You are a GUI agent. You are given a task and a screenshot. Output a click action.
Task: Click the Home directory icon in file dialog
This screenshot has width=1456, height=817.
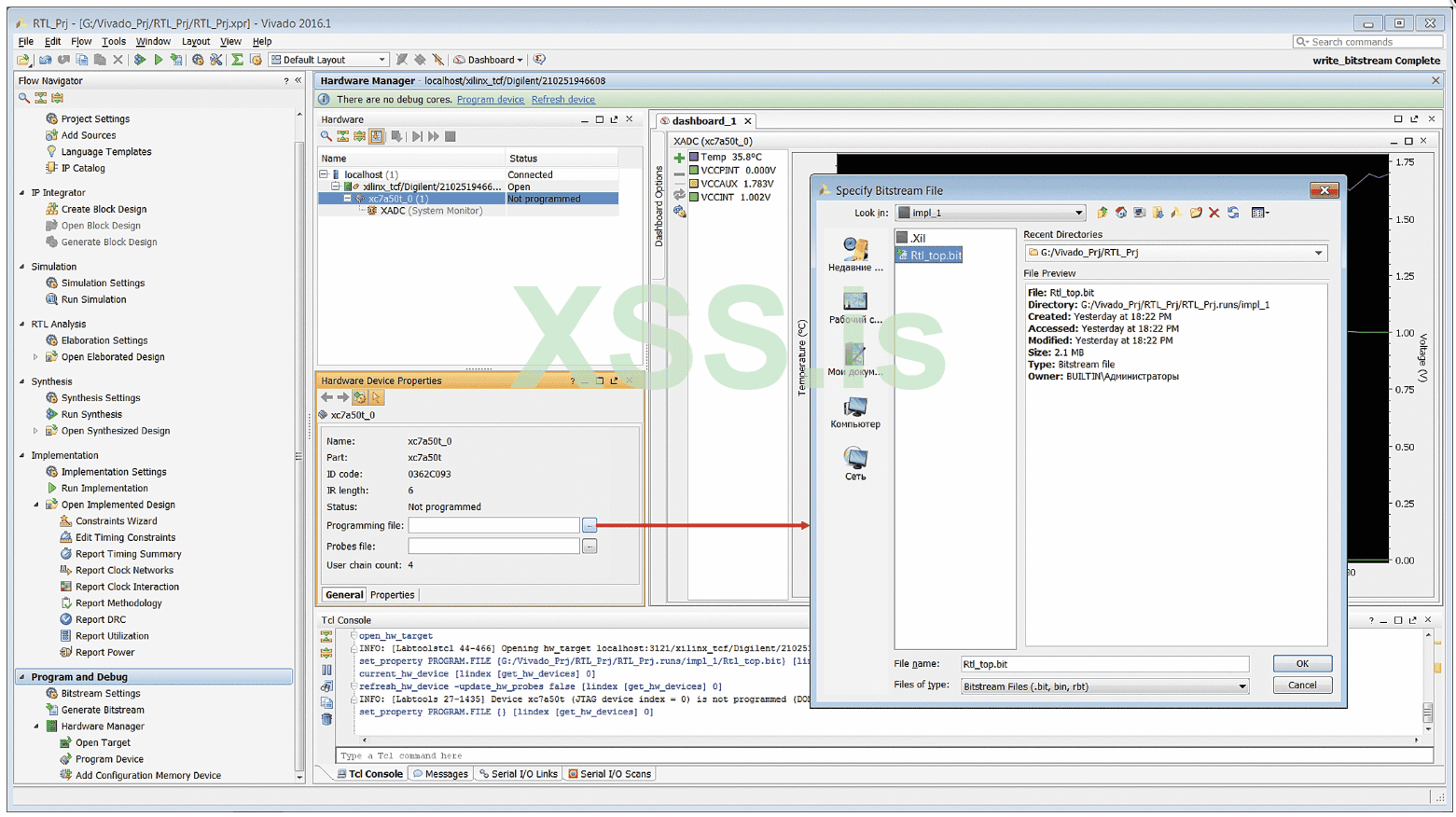tap(1121, 213)
